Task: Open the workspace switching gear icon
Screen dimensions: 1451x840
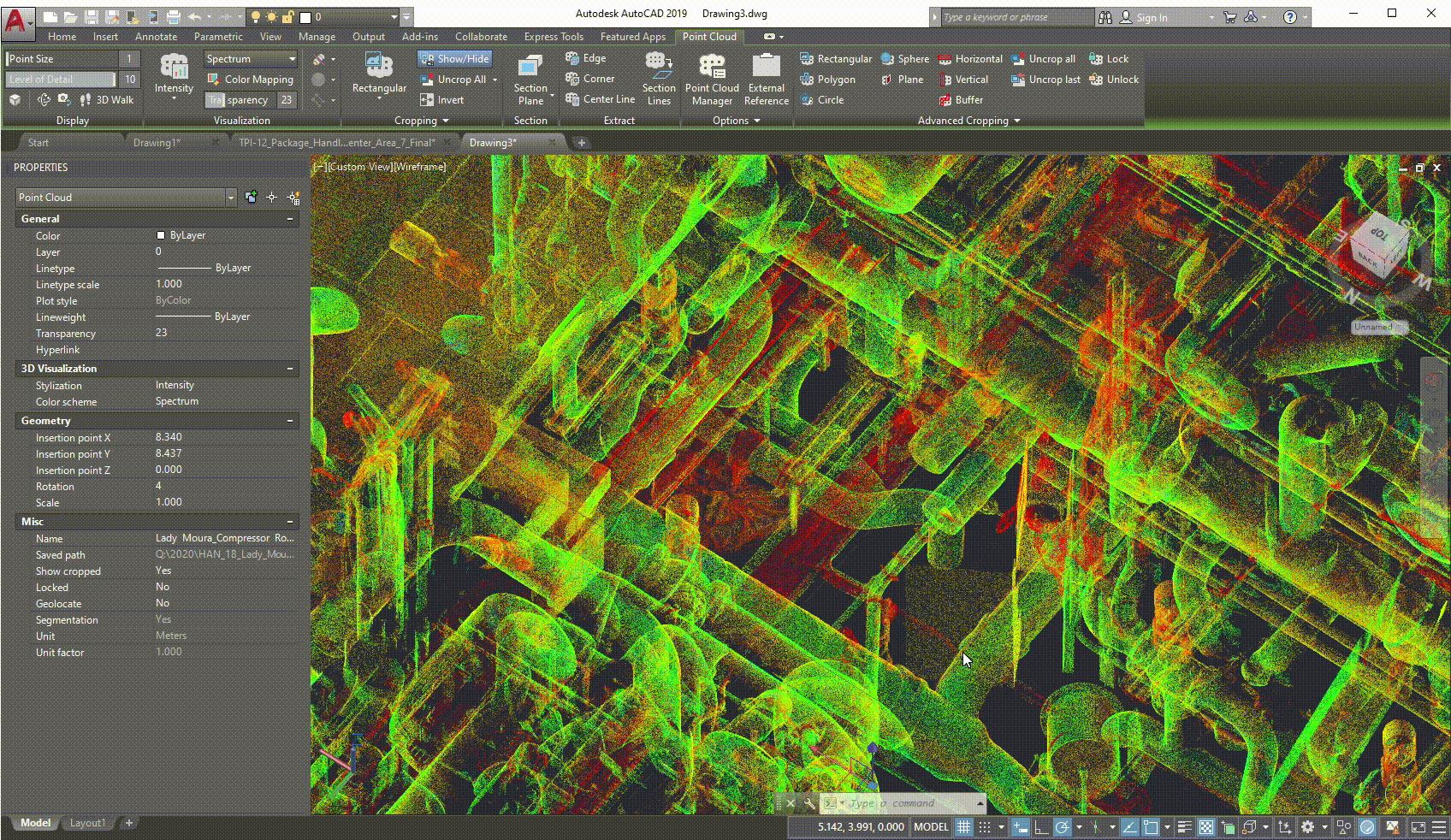Action: coord(1308,827)
